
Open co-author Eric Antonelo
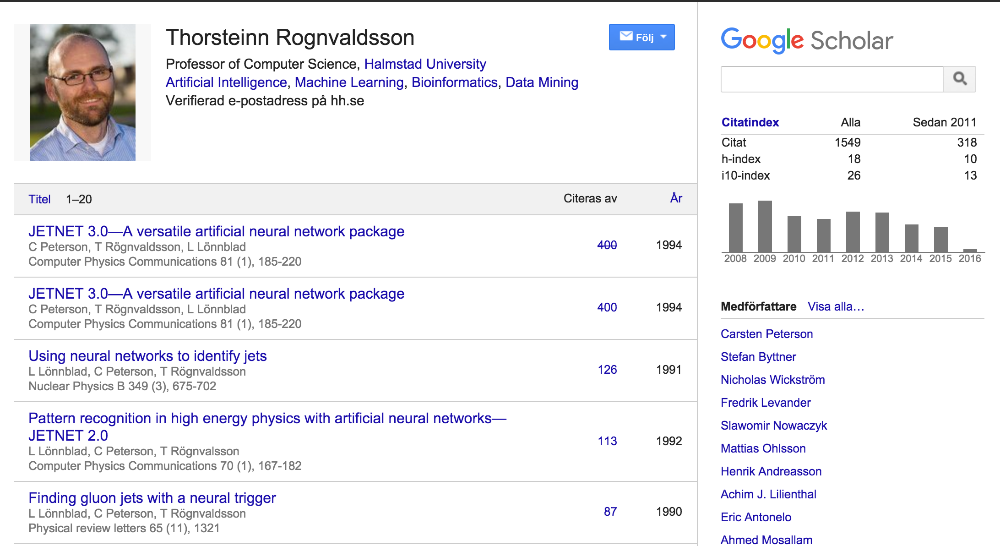[756, 517]
